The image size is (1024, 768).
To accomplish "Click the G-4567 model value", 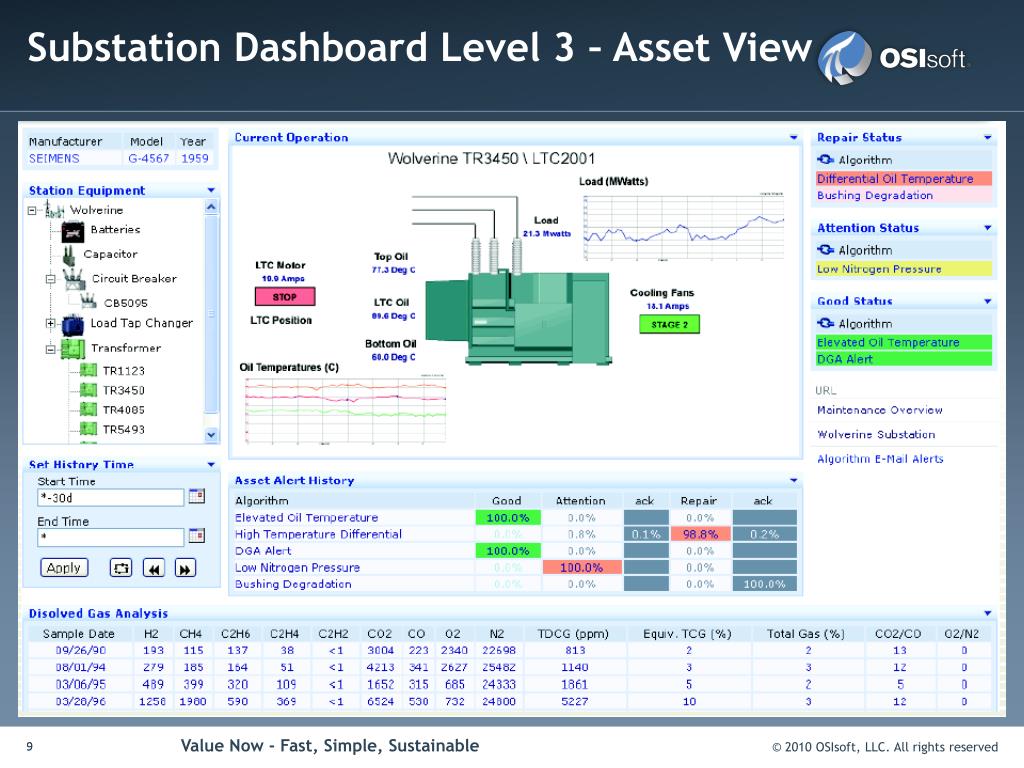I will point(149,158).
